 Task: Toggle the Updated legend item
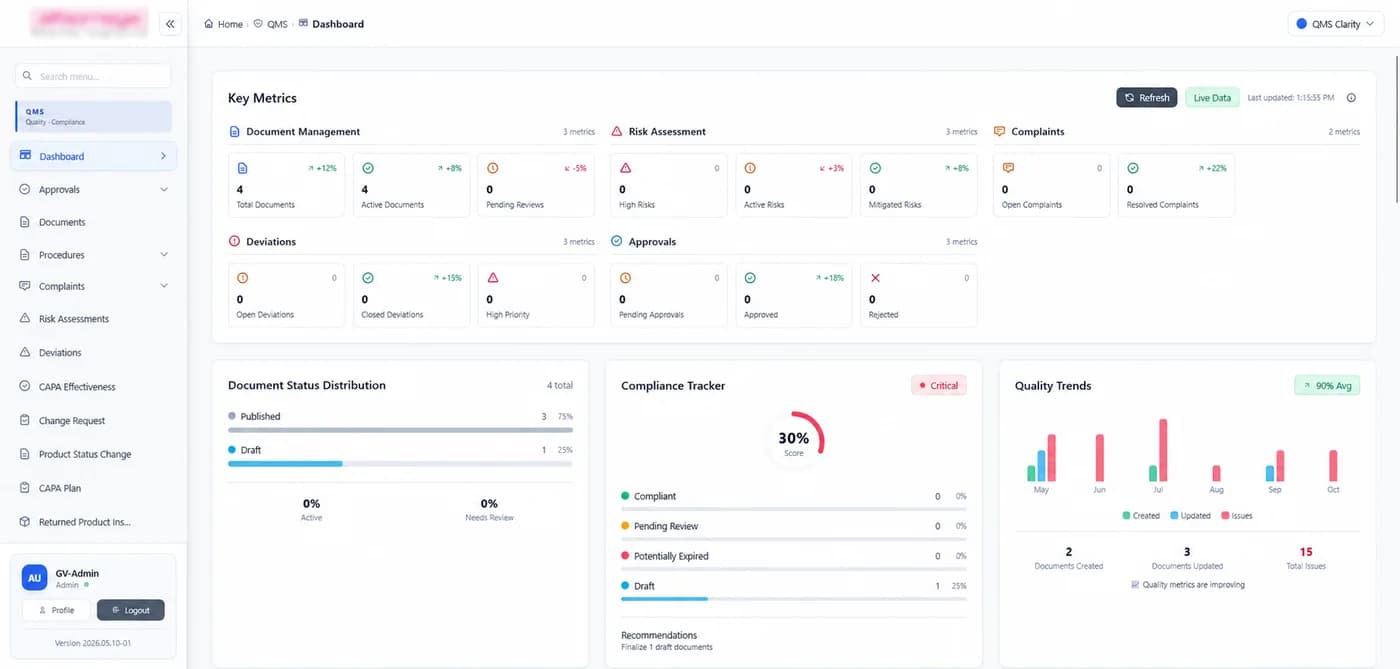click(1190, 516)
